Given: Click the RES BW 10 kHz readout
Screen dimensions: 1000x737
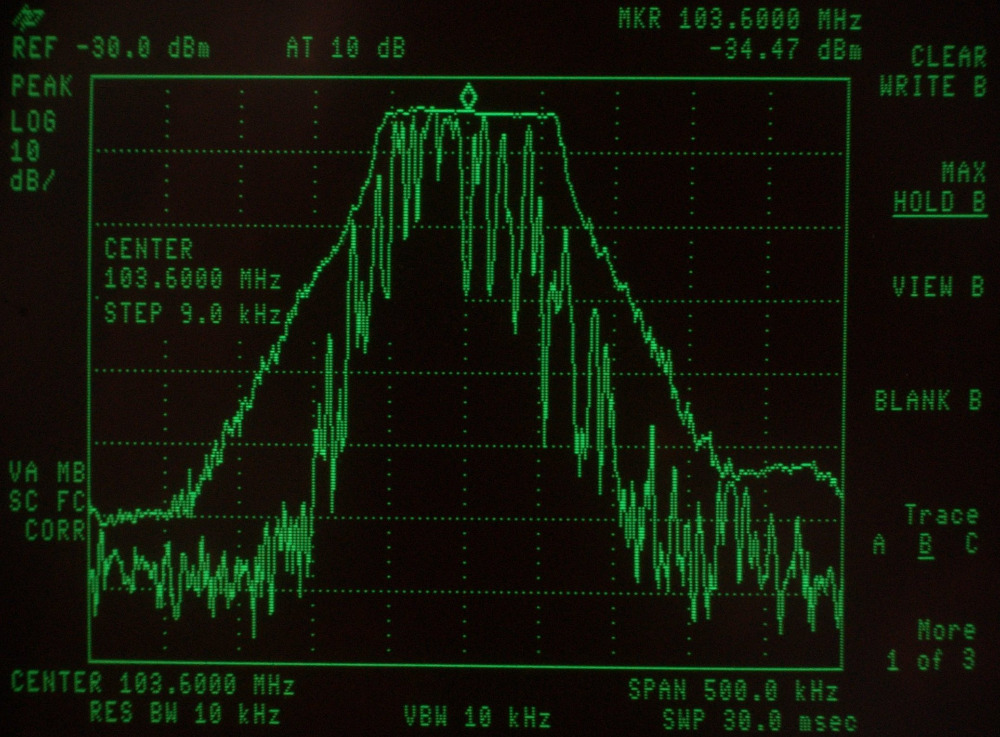Looking at the screenshot, I should [184, 714].
